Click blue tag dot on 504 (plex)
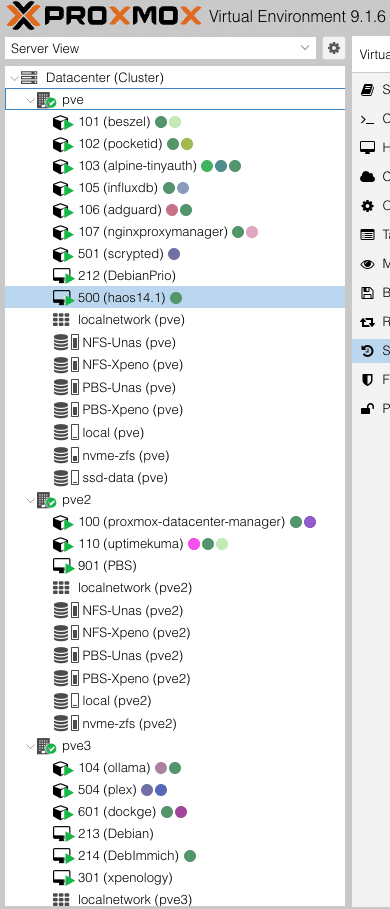This screenshot has height=909, width=390. (x=161, y=790)
